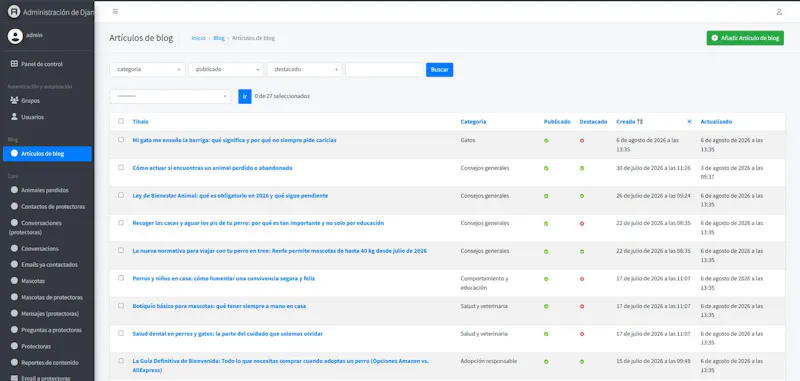Toggle the select-all checkbox in table header

pos(121,121)
